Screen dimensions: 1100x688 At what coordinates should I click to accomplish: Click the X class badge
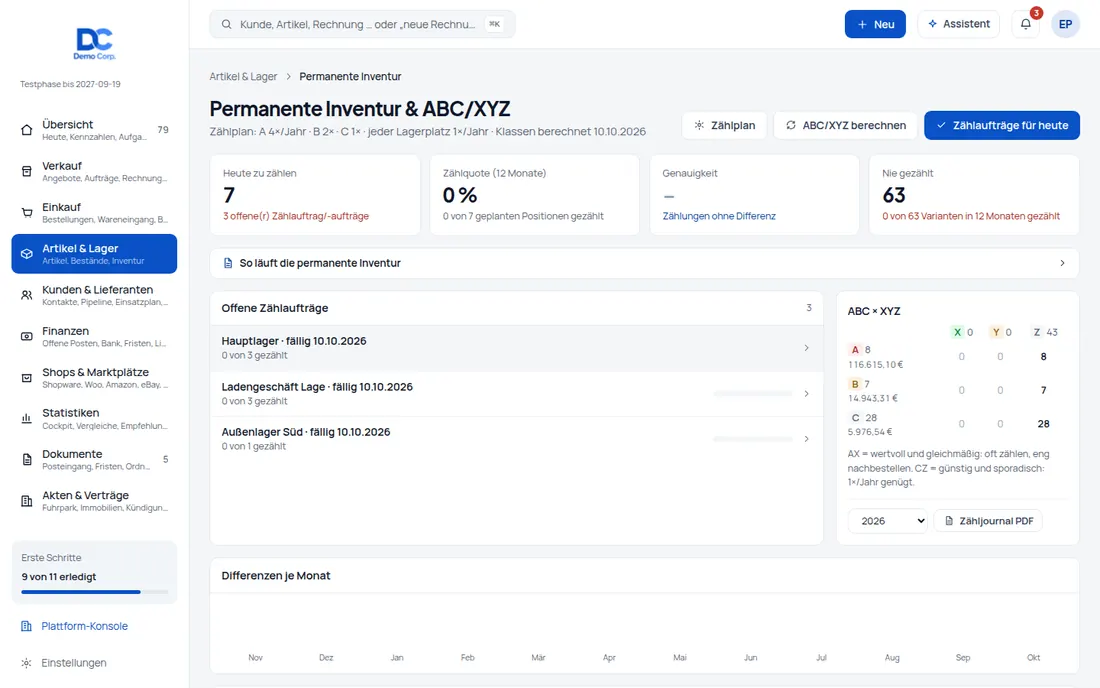(957, 332)
